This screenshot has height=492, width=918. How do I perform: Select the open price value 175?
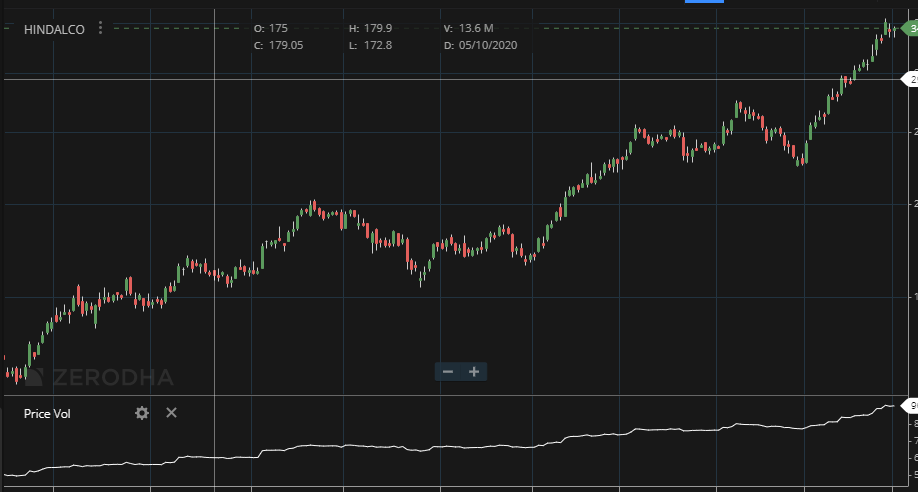(278, 28)
